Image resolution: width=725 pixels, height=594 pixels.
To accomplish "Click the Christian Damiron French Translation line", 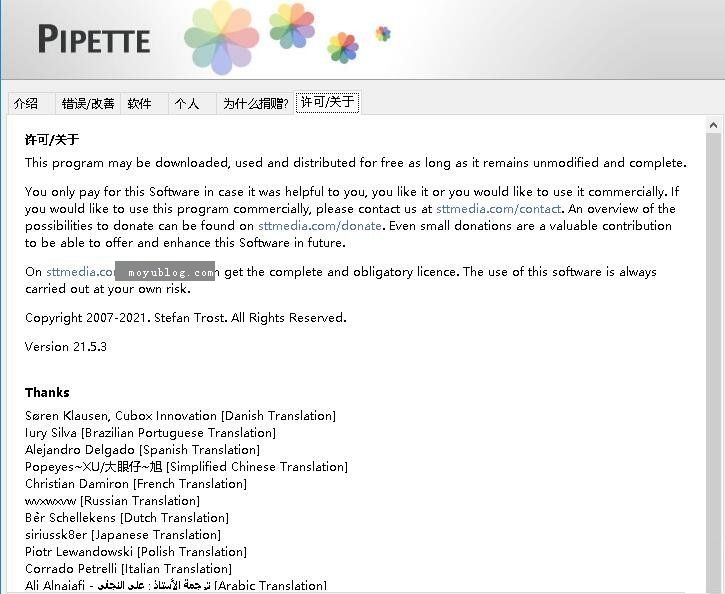I will point(136,484).
